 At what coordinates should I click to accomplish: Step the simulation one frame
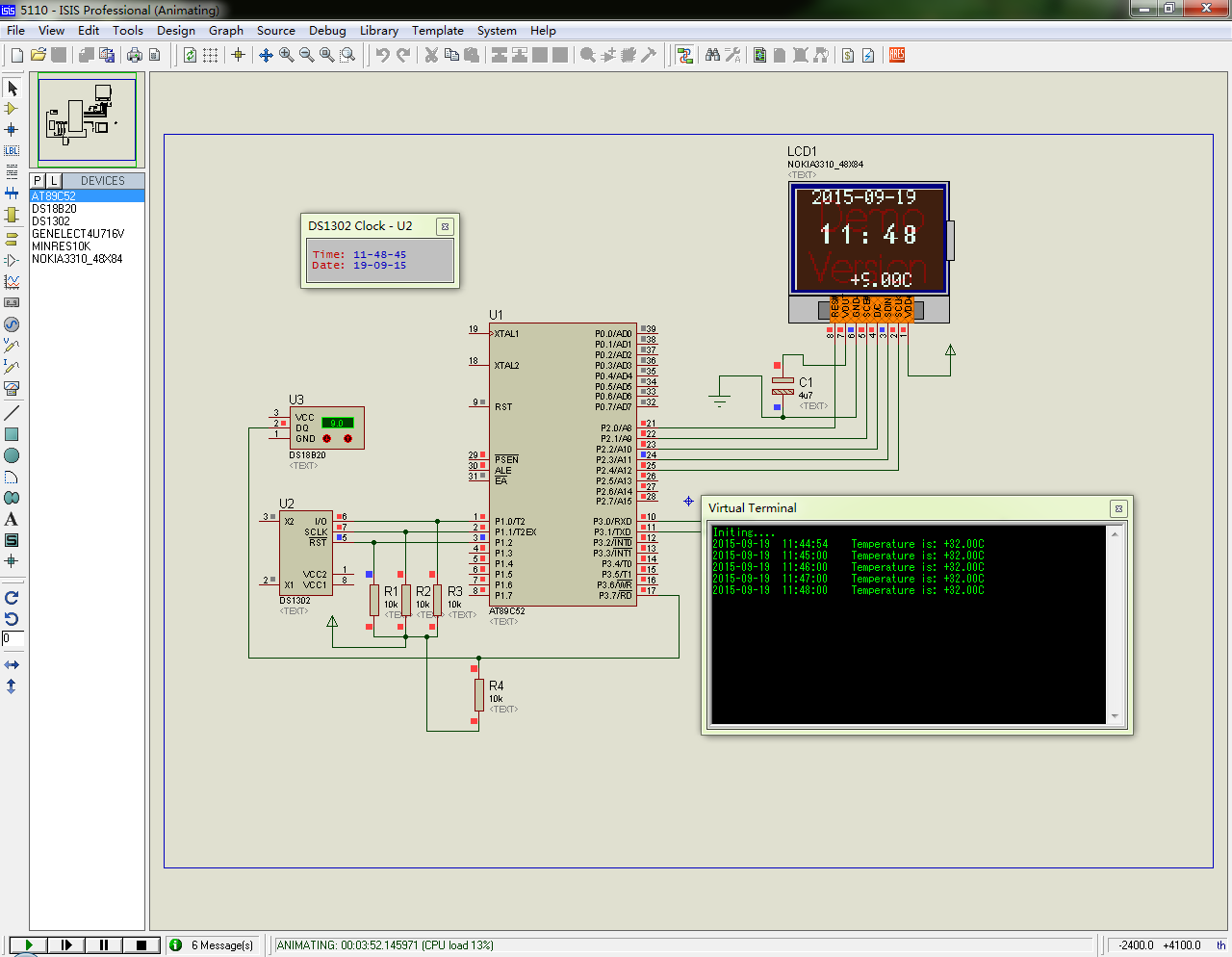click(x=65, y=945)
